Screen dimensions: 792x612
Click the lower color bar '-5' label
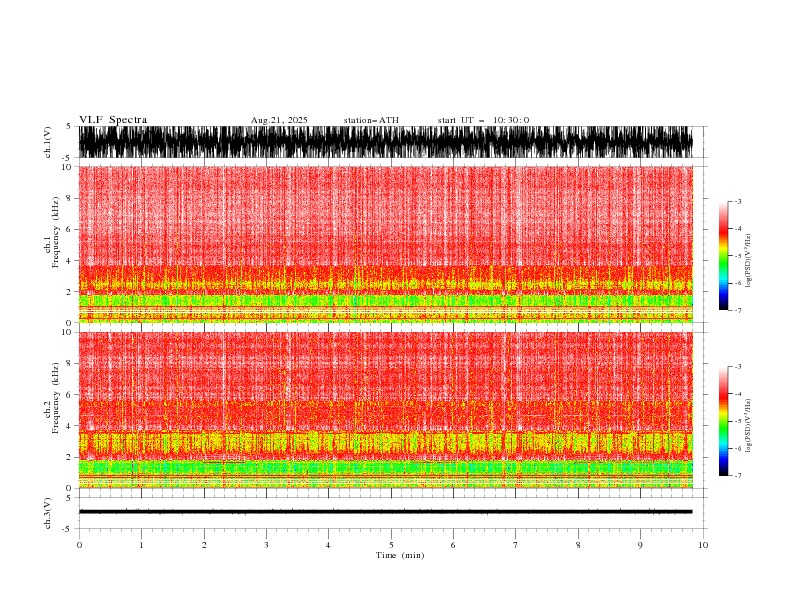pos(737,421)
